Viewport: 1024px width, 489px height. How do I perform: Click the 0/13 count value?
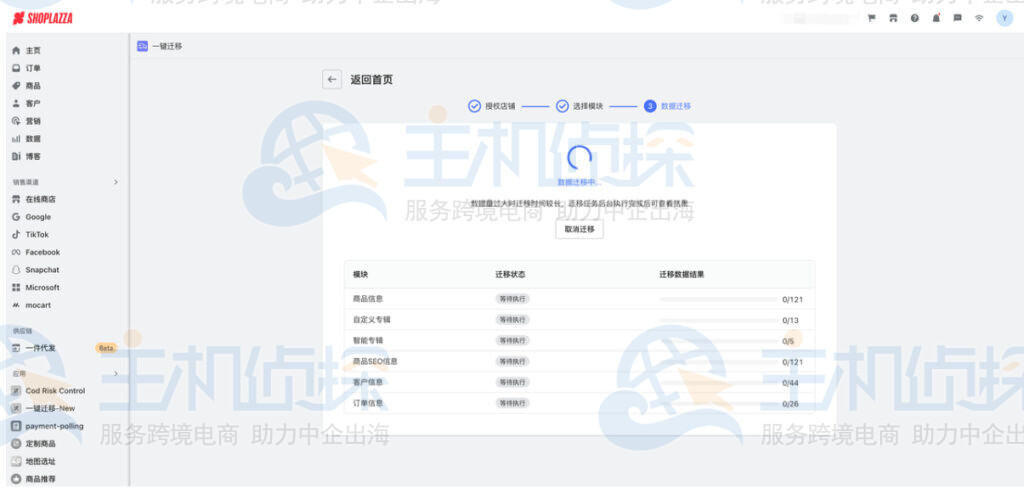click(x=790, y=321)
